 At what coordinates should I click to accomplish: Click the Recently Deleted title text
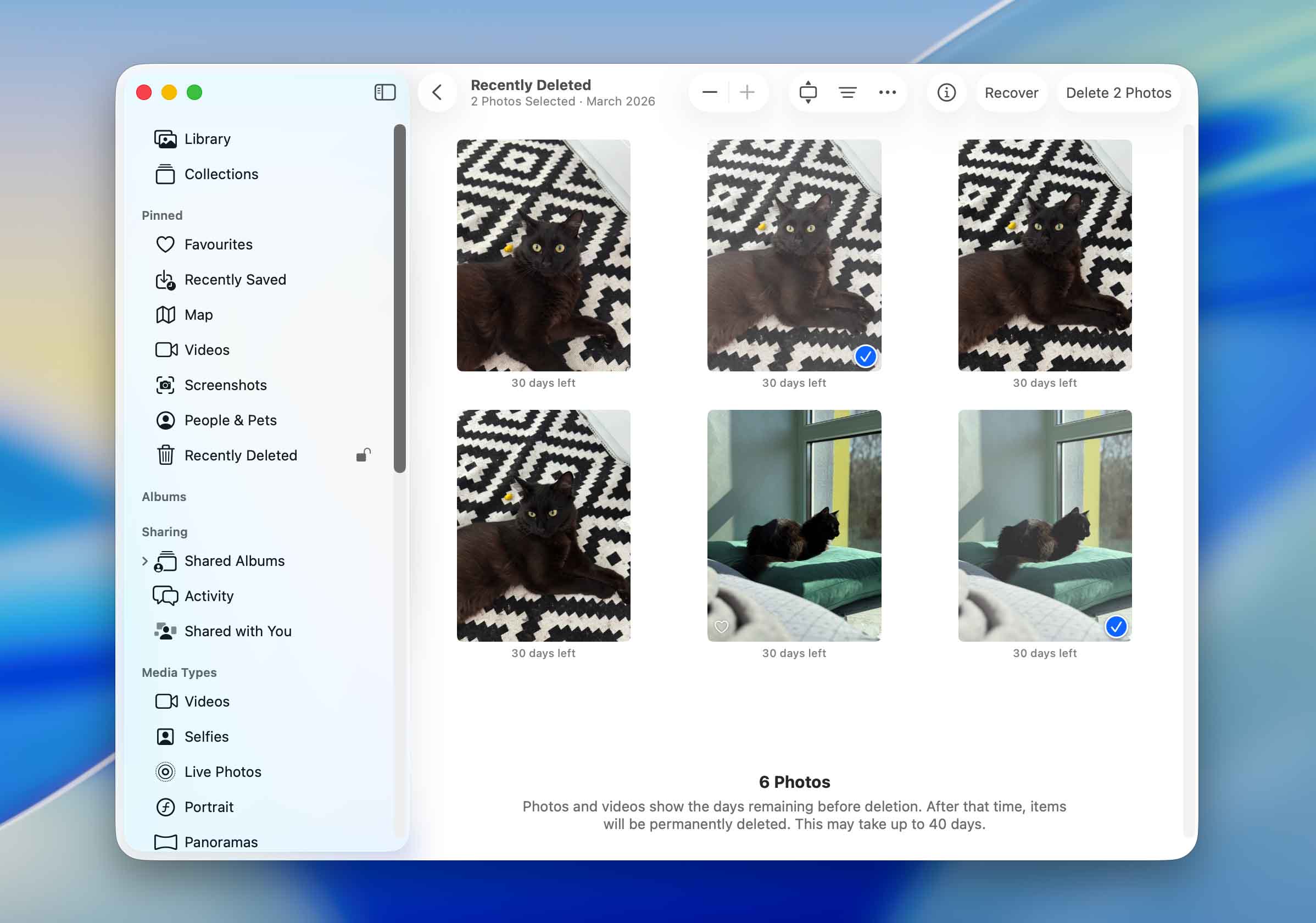pos(531,85)
